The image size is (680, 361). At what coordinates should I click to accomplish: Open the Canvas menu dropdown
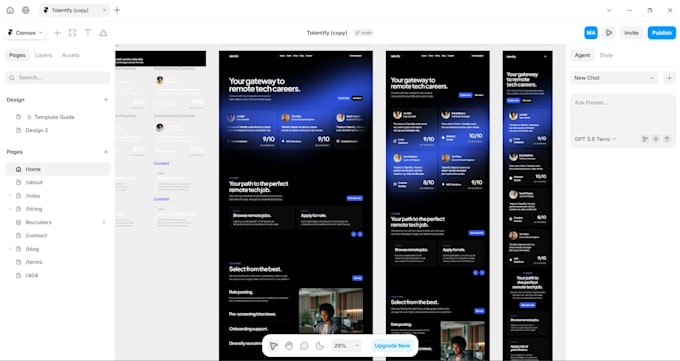pos(25,33)
